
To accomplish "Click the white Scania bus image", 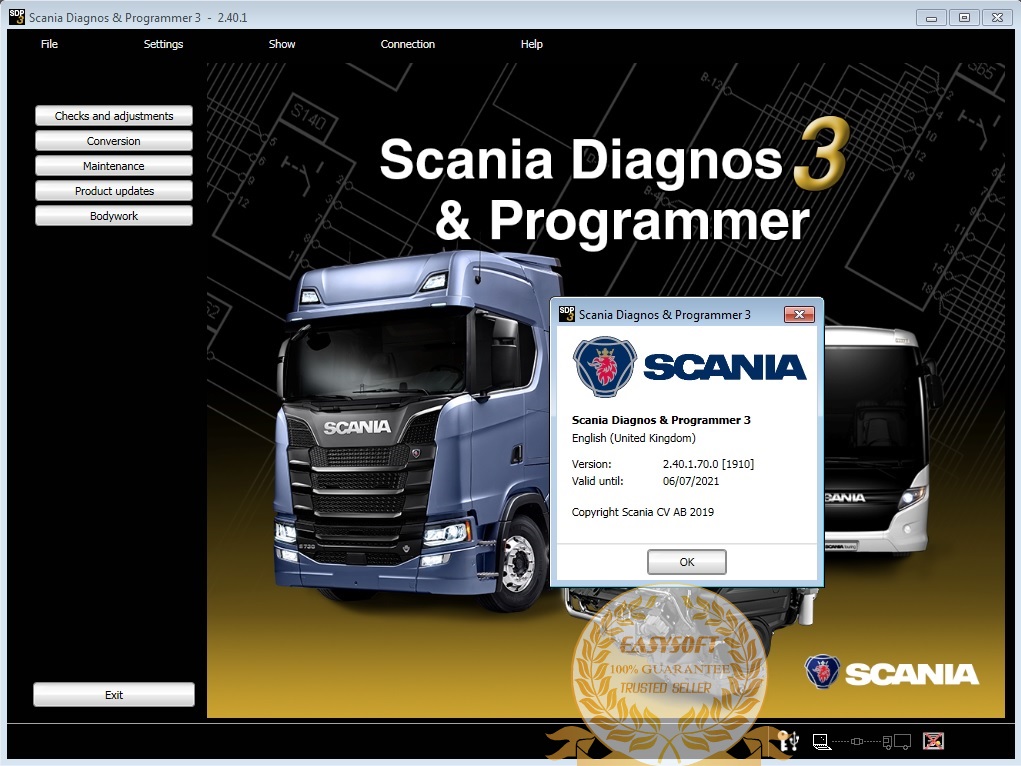I will pyautogui.click(x=876, y=443).
